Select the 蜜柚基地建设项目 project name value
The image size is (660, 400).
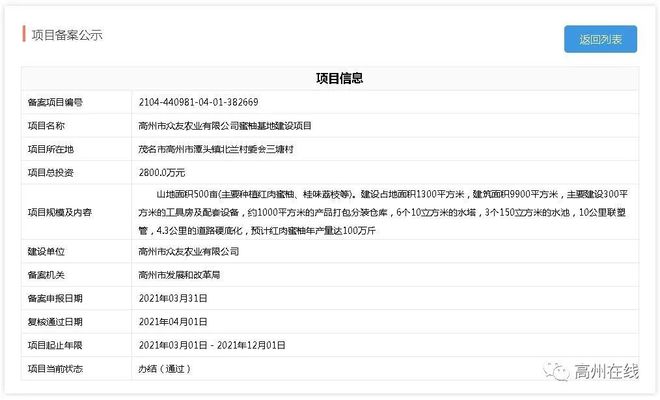click(225, 125)
